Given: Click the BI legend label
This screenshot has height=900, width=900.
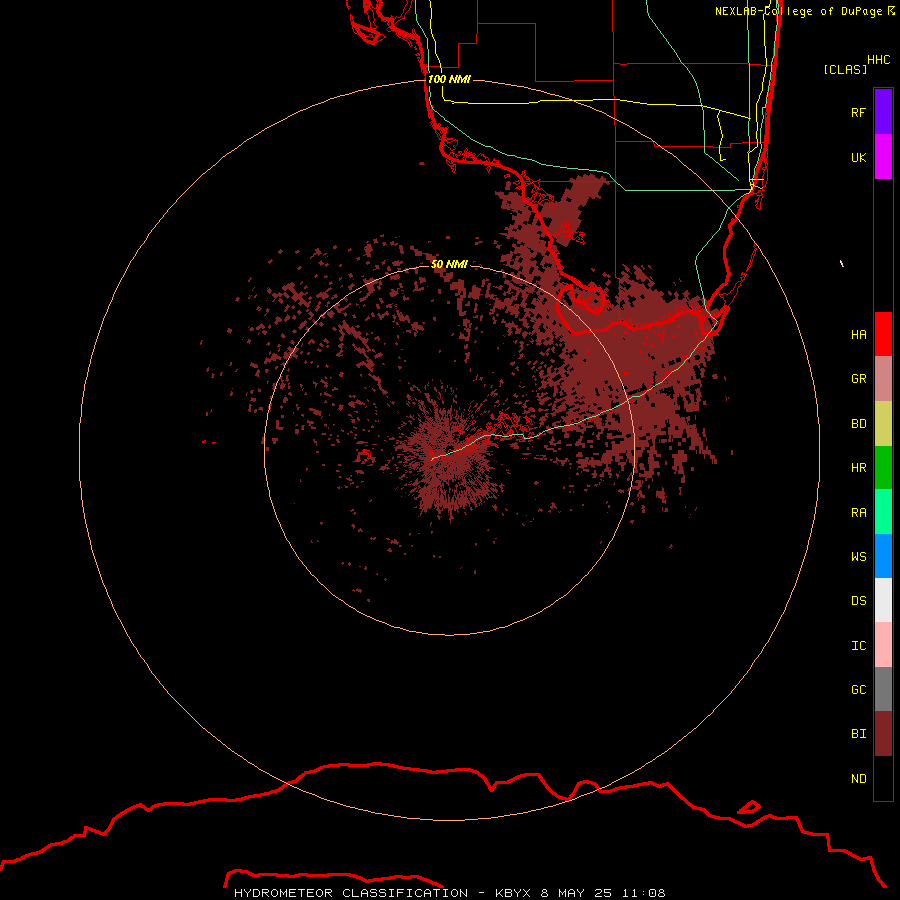Looking at the screenshot, I should (858, 734).
